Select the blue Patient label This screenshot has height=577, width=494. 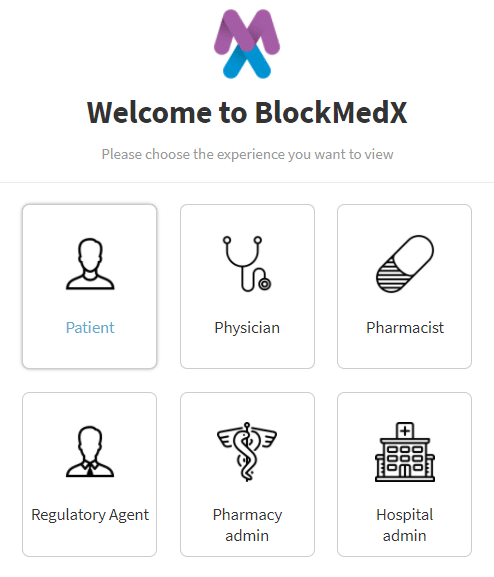[90, 328]
